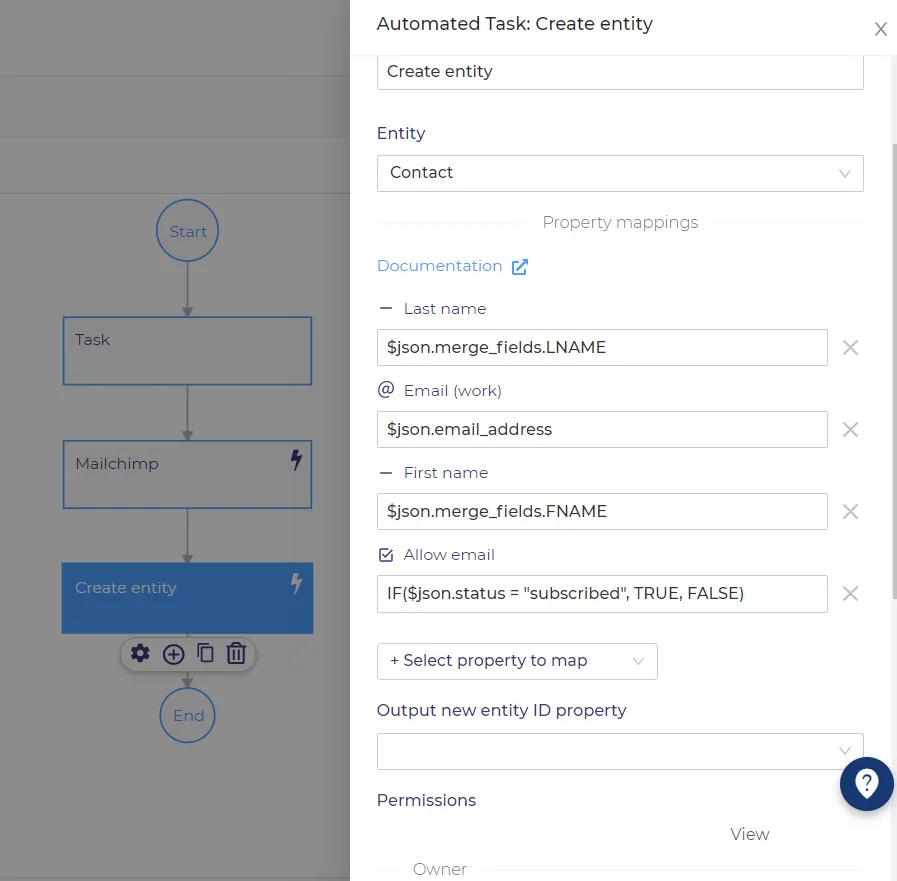Click the external link icon beside Documentation
Screen dimensions: 897x881
click(x=519, y=267)
